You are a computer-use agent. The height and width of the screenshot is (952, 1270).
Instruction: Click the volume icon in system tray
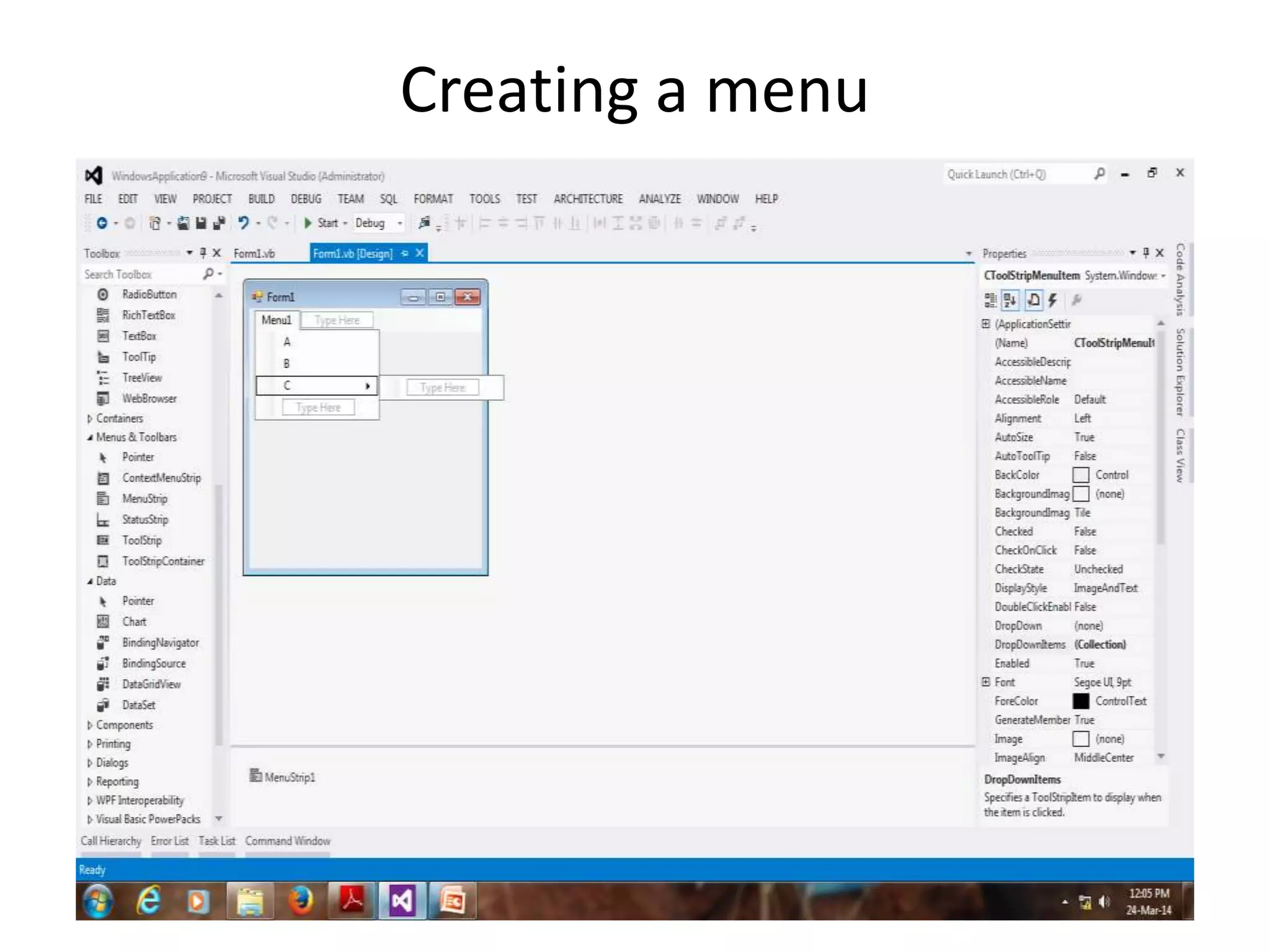click(x=1104, y=902)
